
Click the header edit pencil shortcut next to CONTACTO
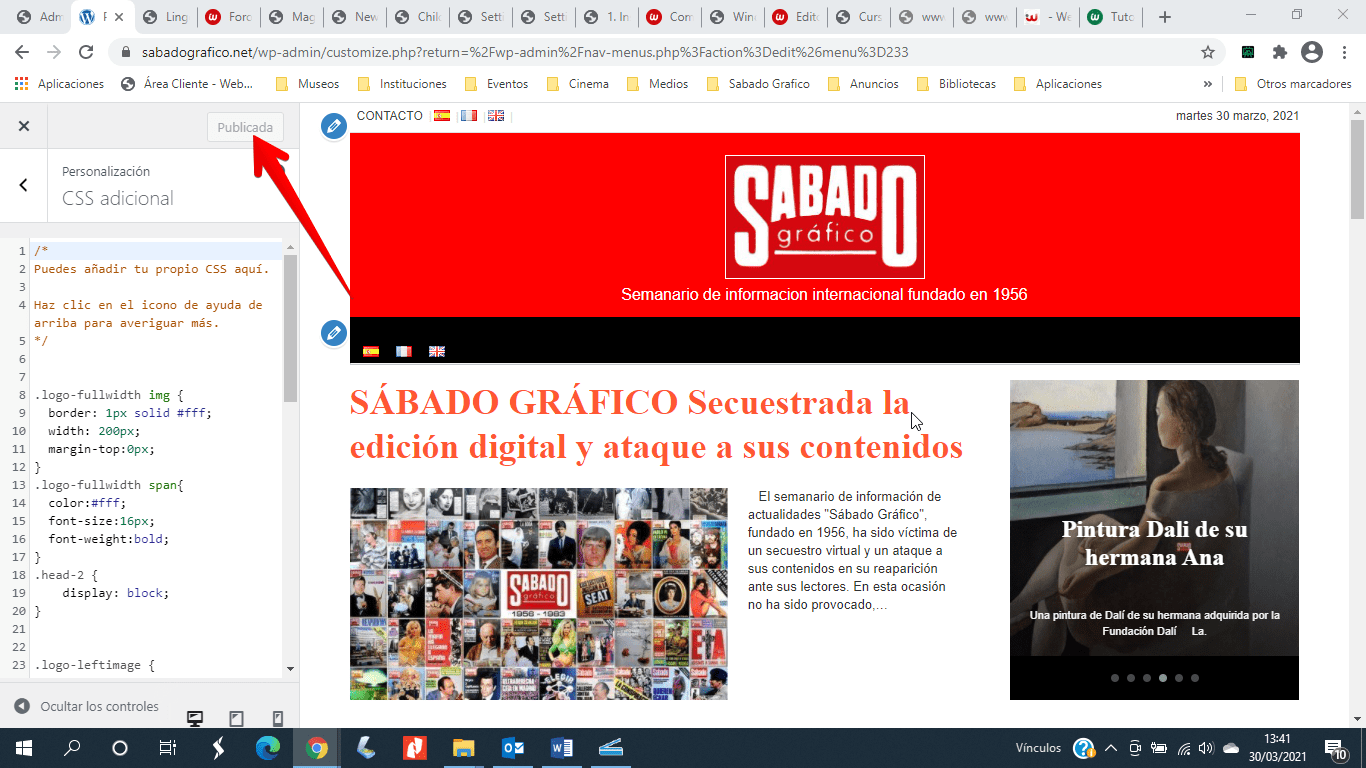(334, 126)
